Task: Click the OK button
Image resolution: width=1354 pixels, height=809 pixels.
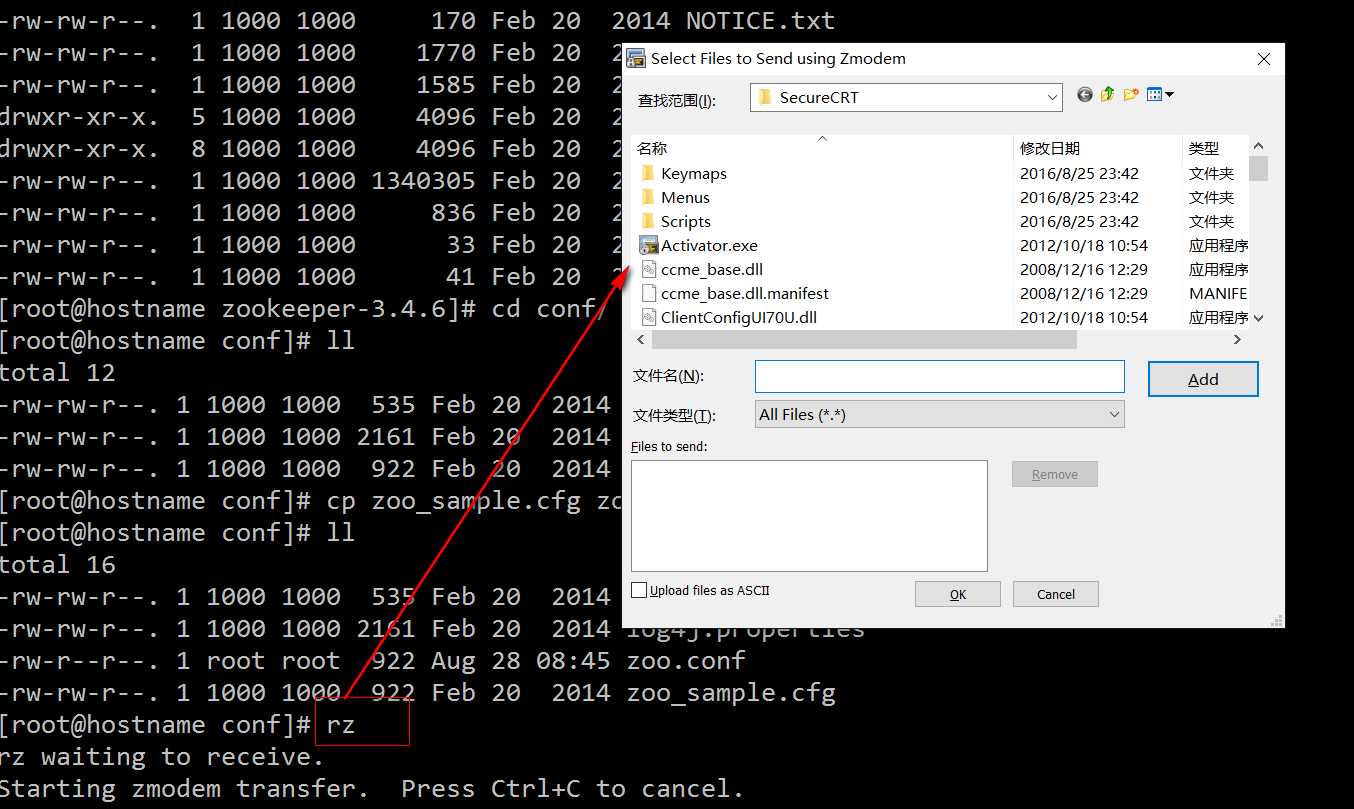Action: point(958,594)
